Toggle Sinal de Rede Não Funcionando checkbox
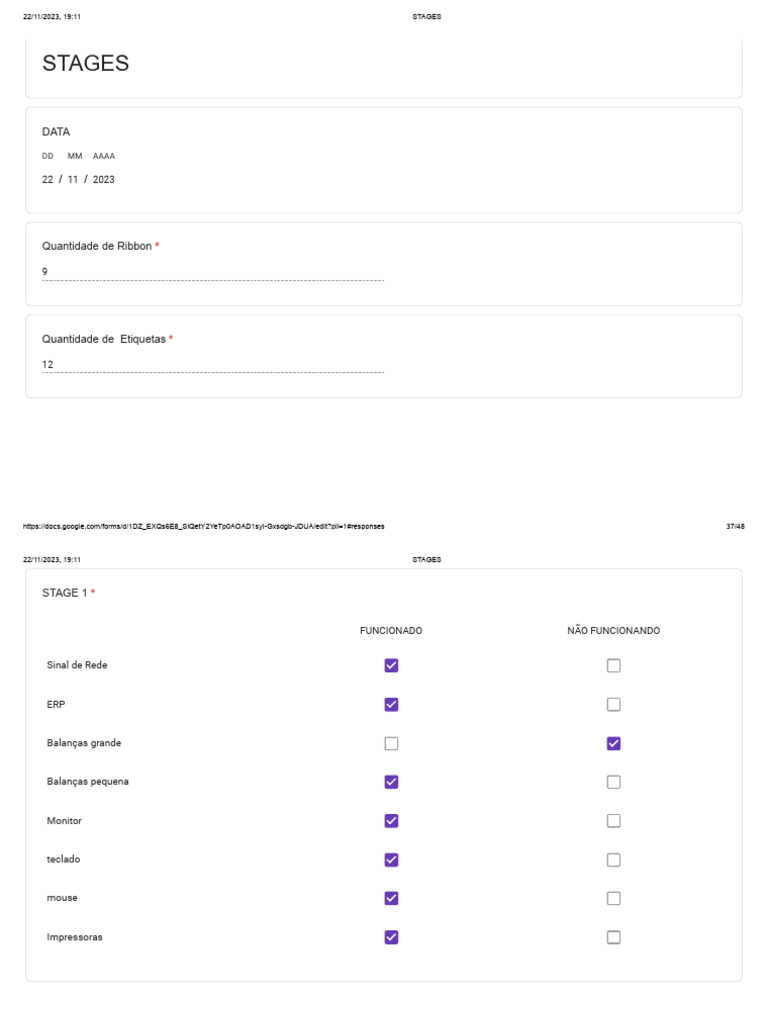The width and height of the screenshot is (768, 1024). (x=613, y=665)
